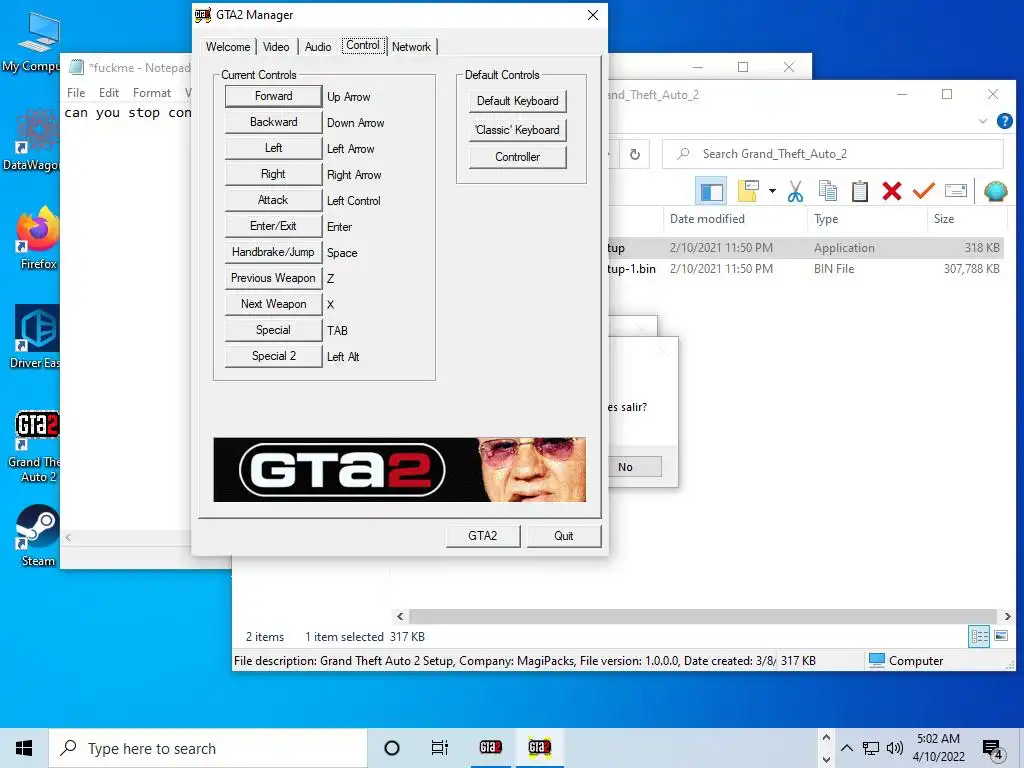Open the My Computer desktop icon
Screen dimensions: 1024x768
pyautogui.click(x=33, y=42)
